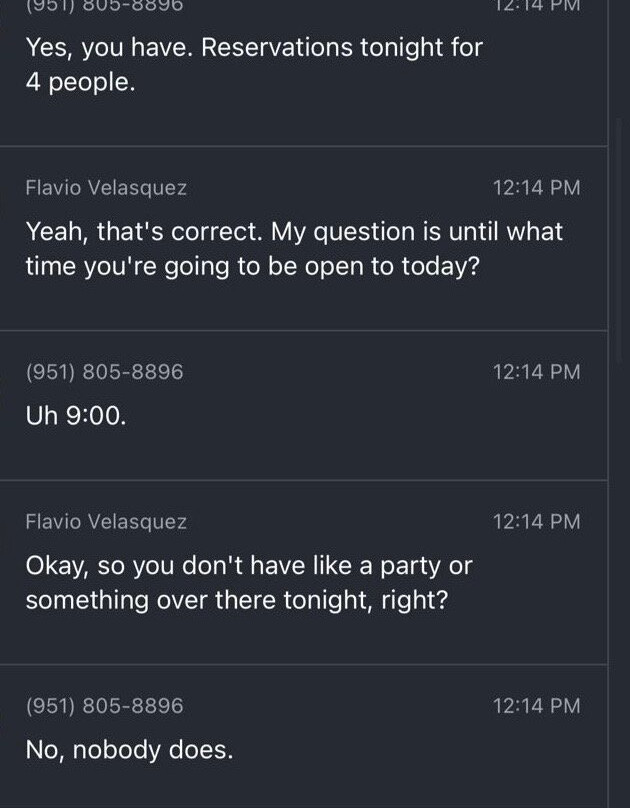The height and width of the screenshot is (808, 630).
Task: Select Flavio Velasquez name above the party question
Action: coord(106,522)
